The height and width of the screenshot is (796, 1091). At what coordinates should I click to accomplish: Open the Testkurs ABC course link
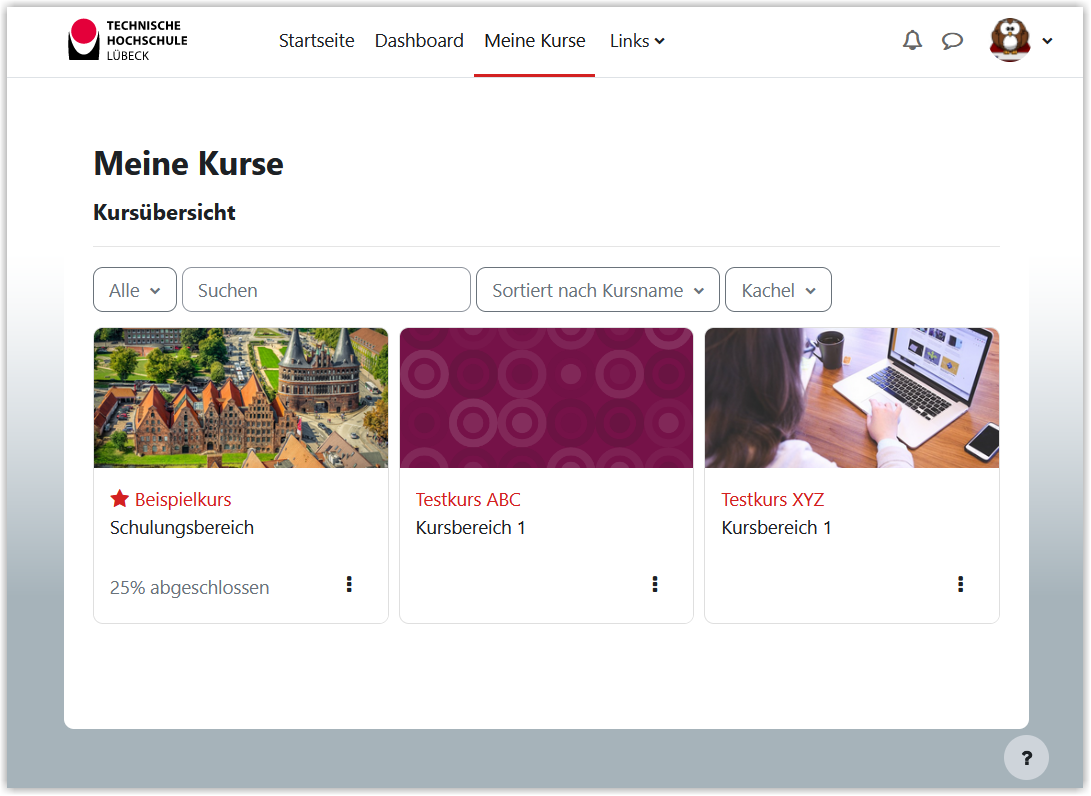coord(468,500)
